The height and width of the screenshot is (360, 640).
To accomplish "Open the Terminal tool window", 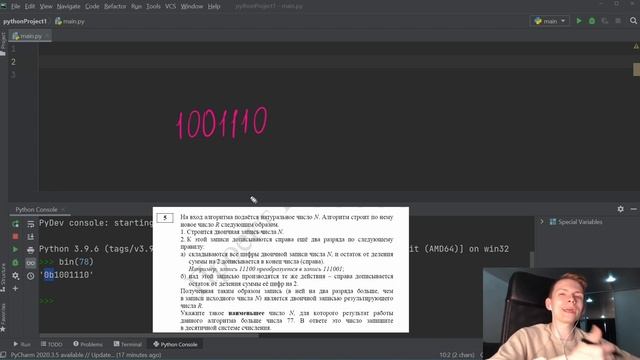I will [x=127, y=344].
